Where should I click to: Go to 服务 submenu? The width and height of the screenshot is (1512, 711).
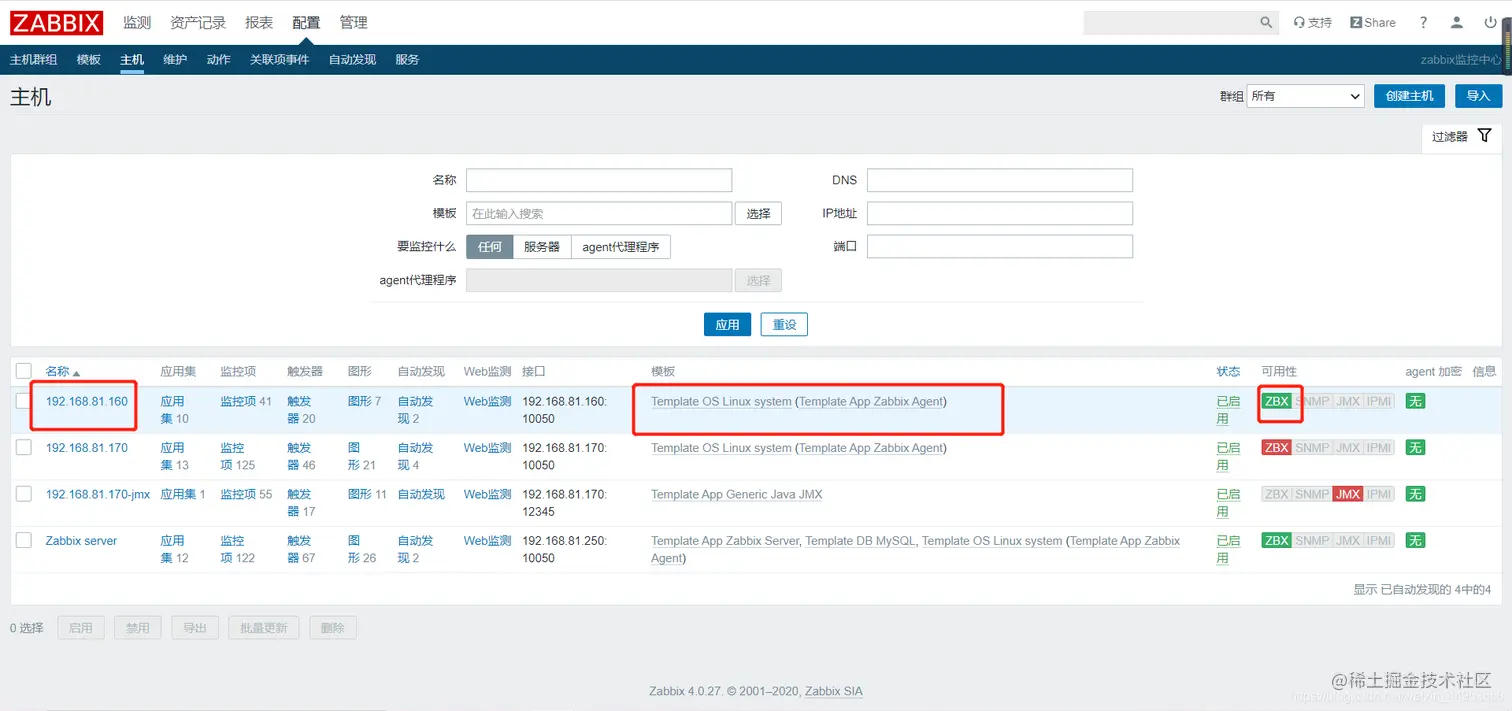point(407,60)
